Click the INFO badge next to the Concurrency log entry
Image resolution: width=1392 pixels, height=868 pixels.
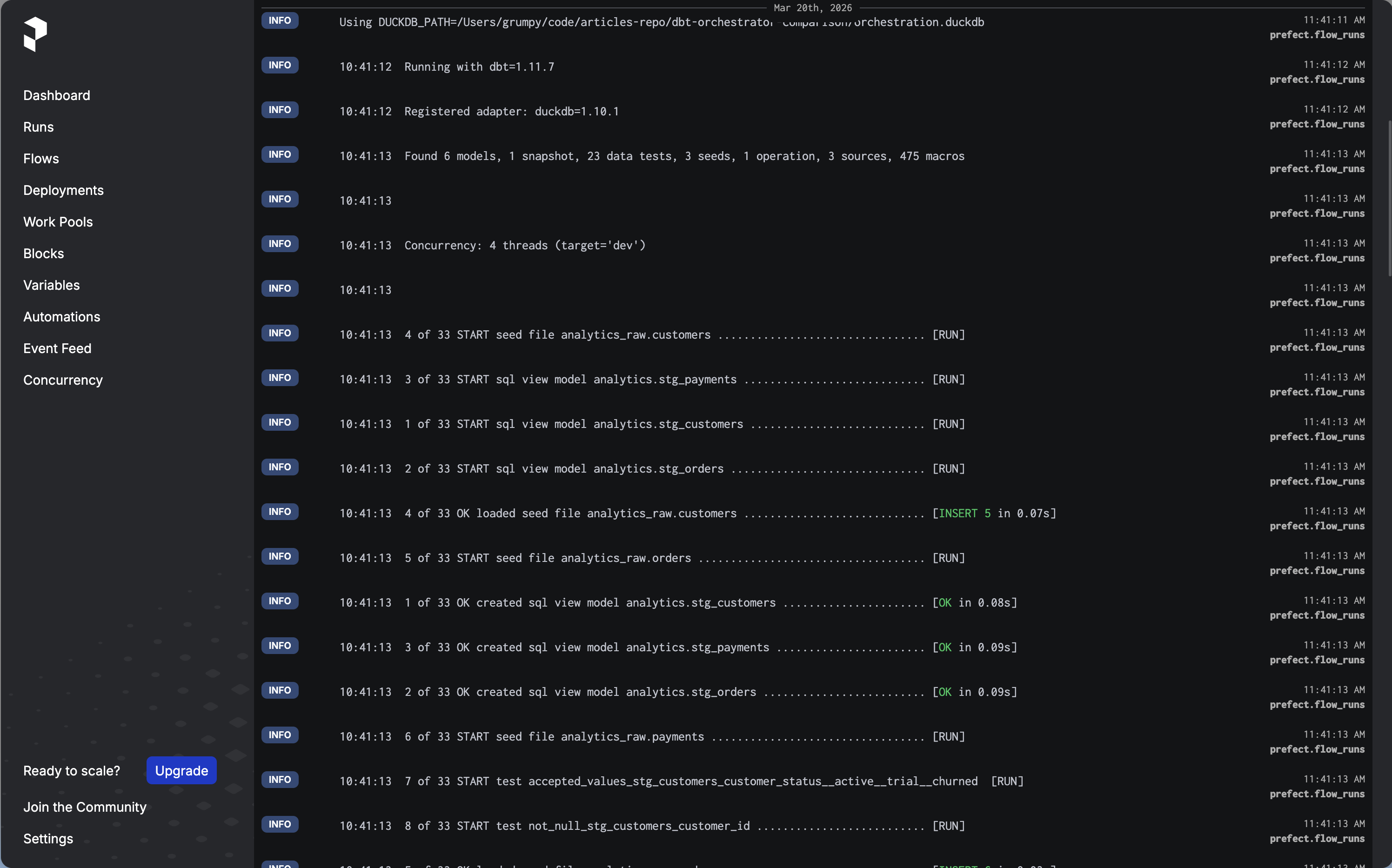tap(280, 243)
